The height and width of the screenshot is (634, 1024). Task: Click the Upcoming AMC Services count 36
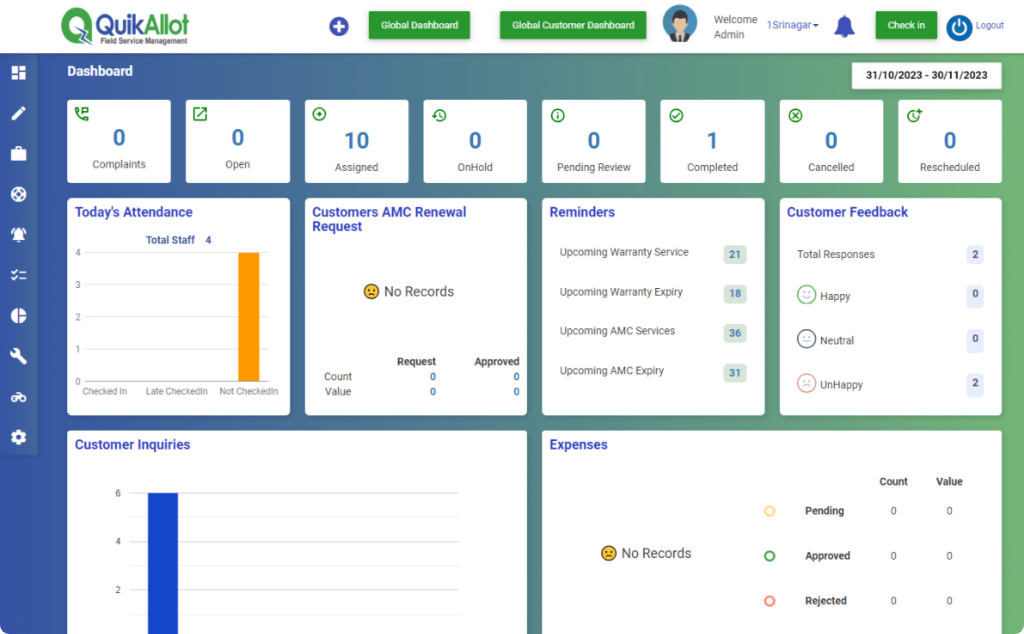(x=735, y=333)
